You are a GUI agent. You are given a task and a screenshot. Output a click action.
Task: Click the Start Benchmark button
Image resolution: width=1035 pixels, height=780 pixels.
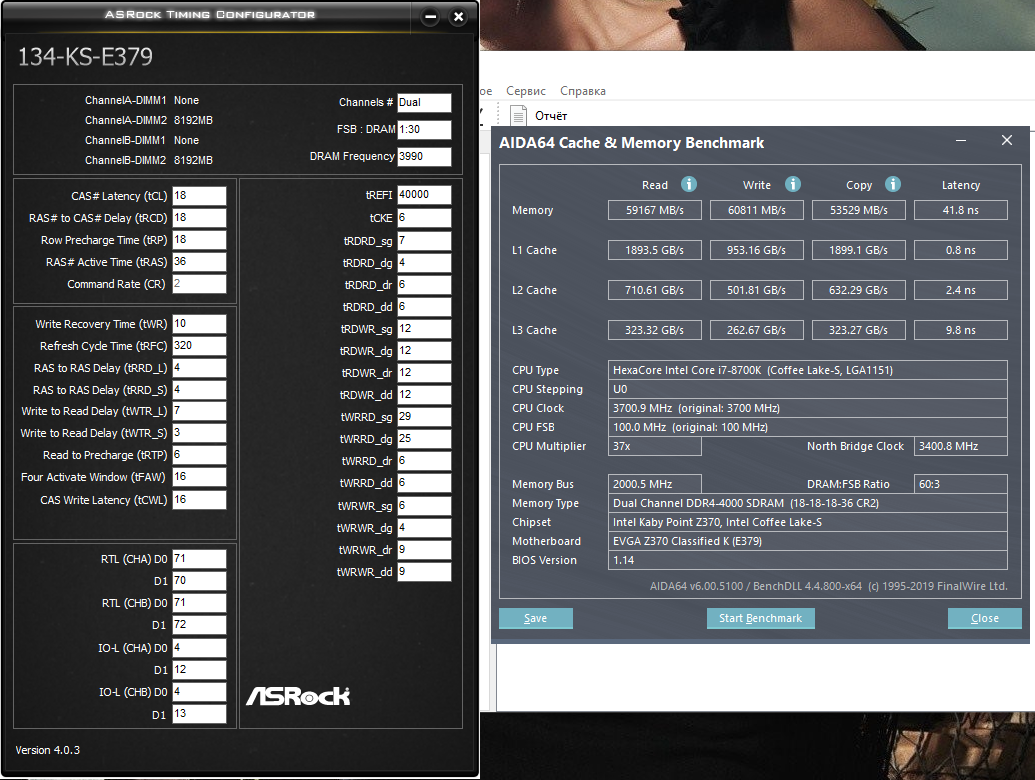point(760,618)
